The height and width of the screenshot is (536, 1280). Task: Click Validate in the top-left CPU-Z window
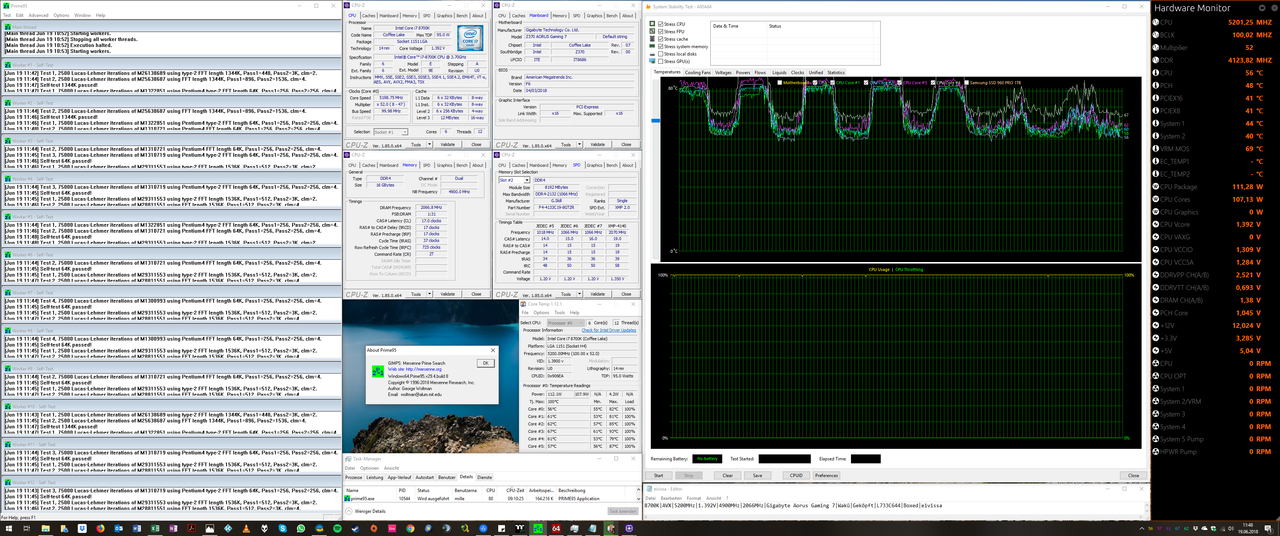click(x=447, y=144)
